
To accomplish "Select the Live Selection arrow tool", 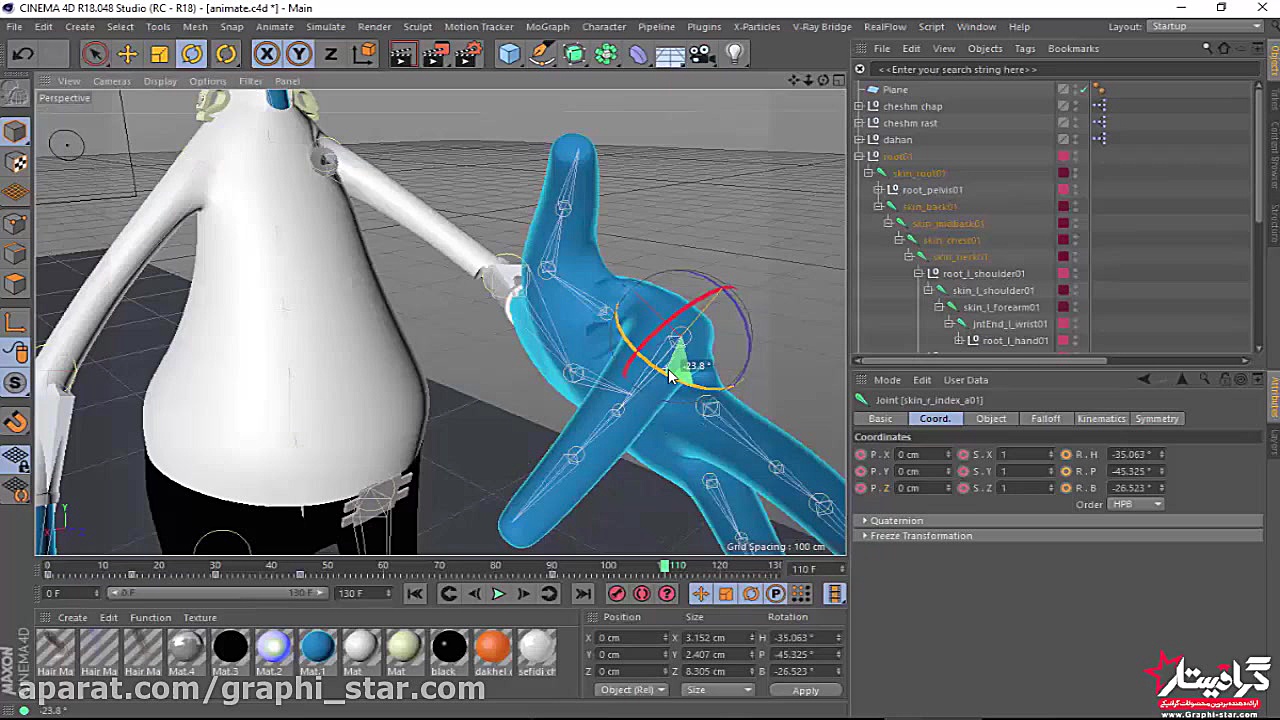I will click(x=95, y=54).
